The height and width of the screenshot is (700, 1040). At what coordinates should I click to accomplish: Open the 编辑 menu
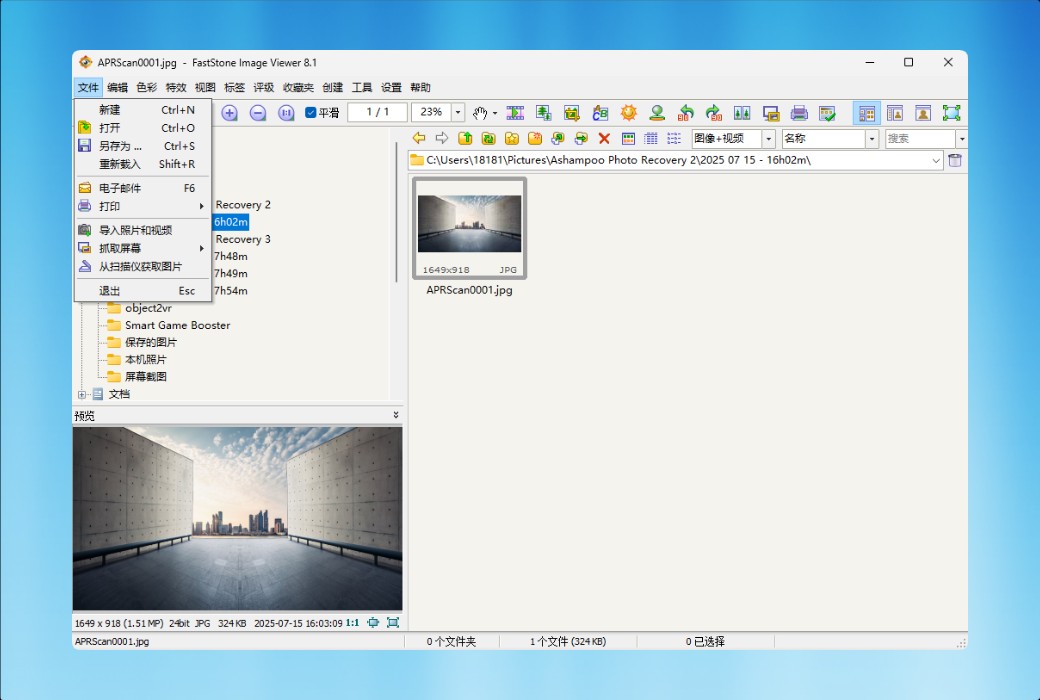click(117, 87)
